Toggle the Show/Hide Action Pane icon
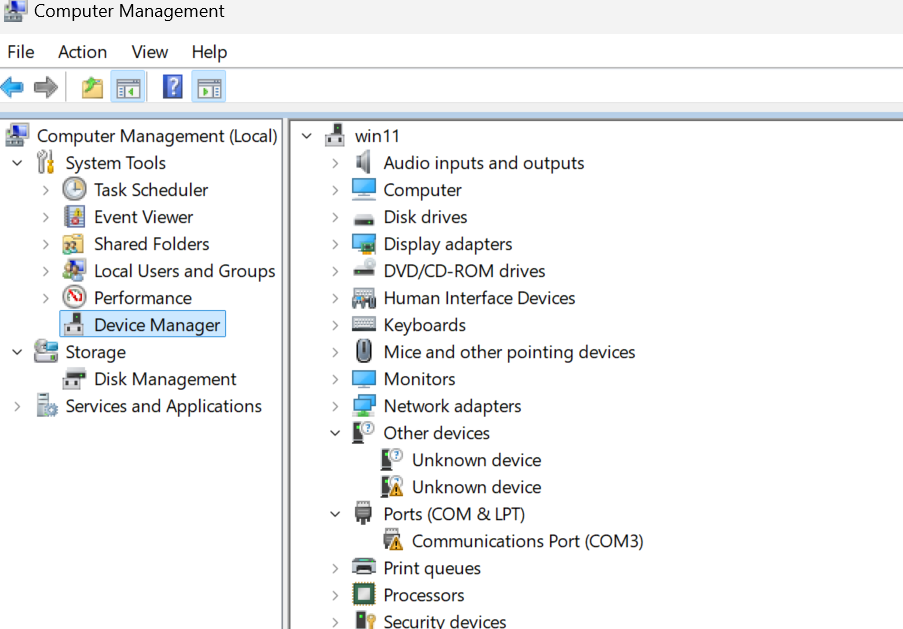This screenshot has width=903, height=629. (208, 88)
